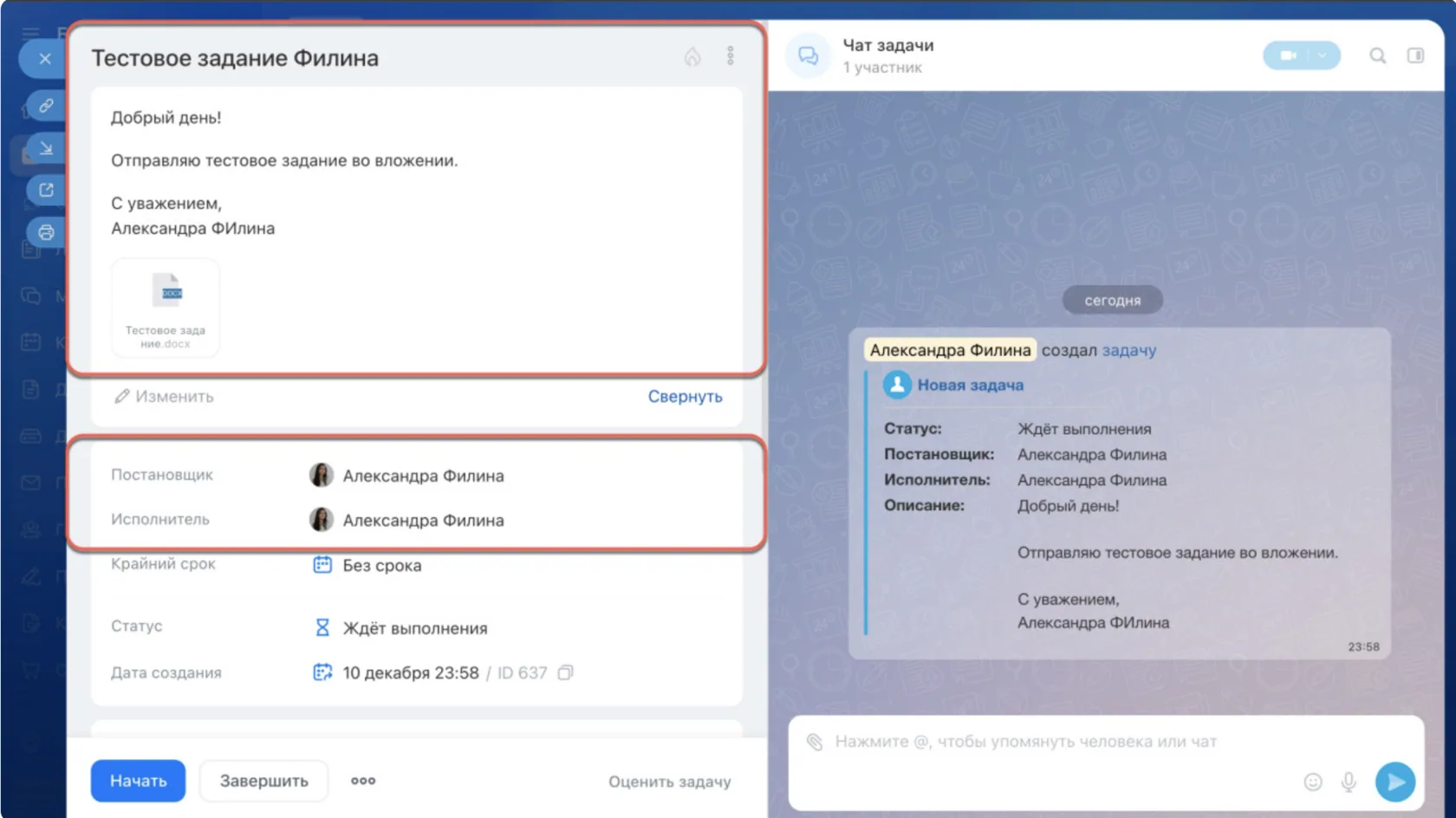1456x818 pixels.
Task: Click Ждёт выполнения status value
Action: pyautogui.click(x=415, y=628)
